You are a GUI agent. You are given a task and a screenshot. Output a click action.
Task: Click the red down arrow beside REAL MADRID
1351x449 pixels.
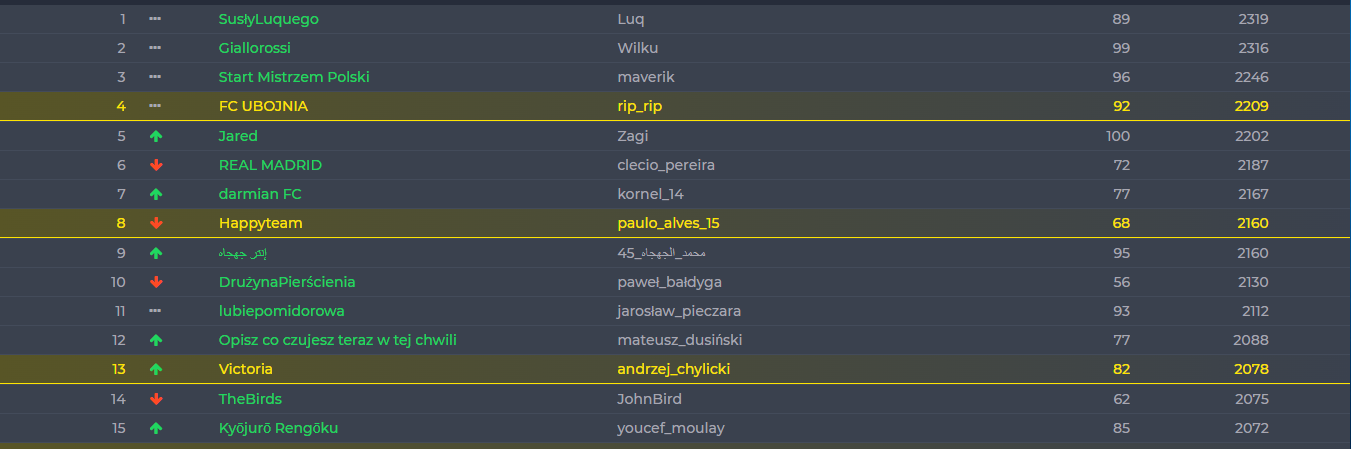tap(155, 165)
